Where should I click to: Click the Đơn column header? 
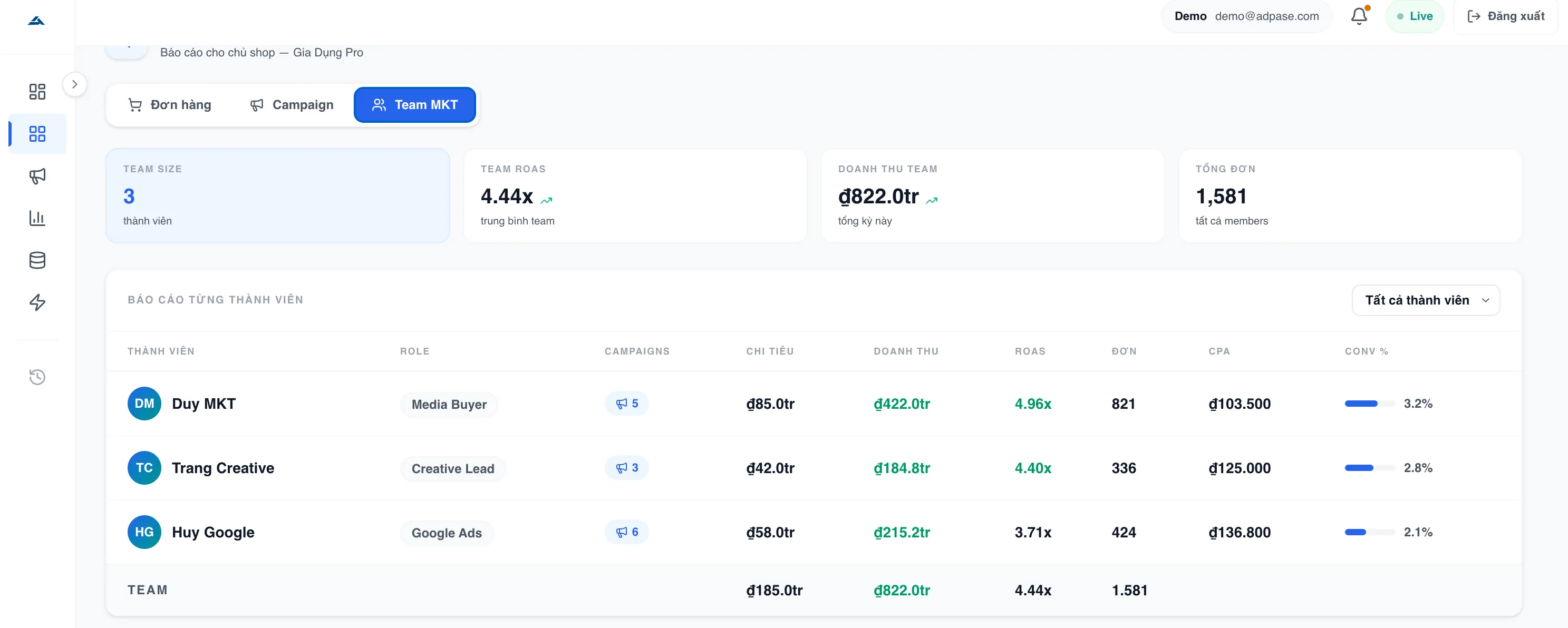[x=1124, y=351]
